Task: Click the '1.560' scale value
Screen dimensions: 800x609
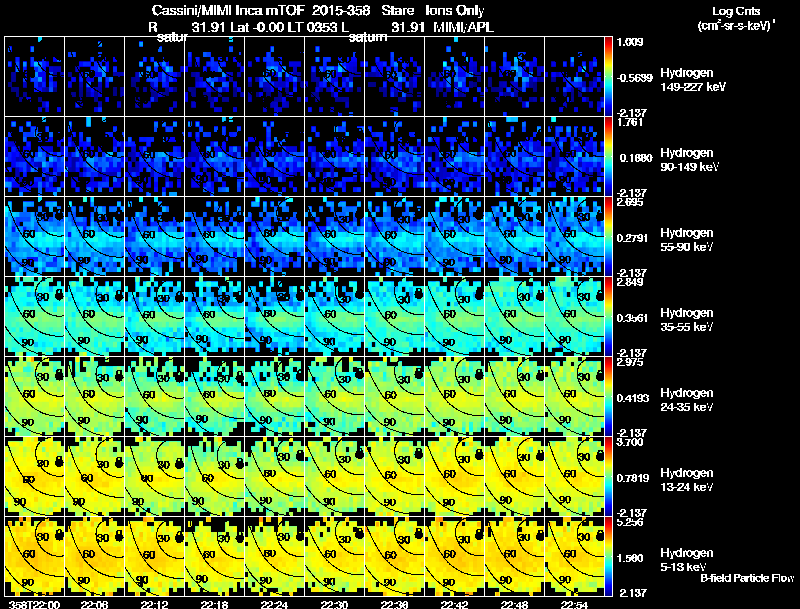Action: [x=630, y=558]
